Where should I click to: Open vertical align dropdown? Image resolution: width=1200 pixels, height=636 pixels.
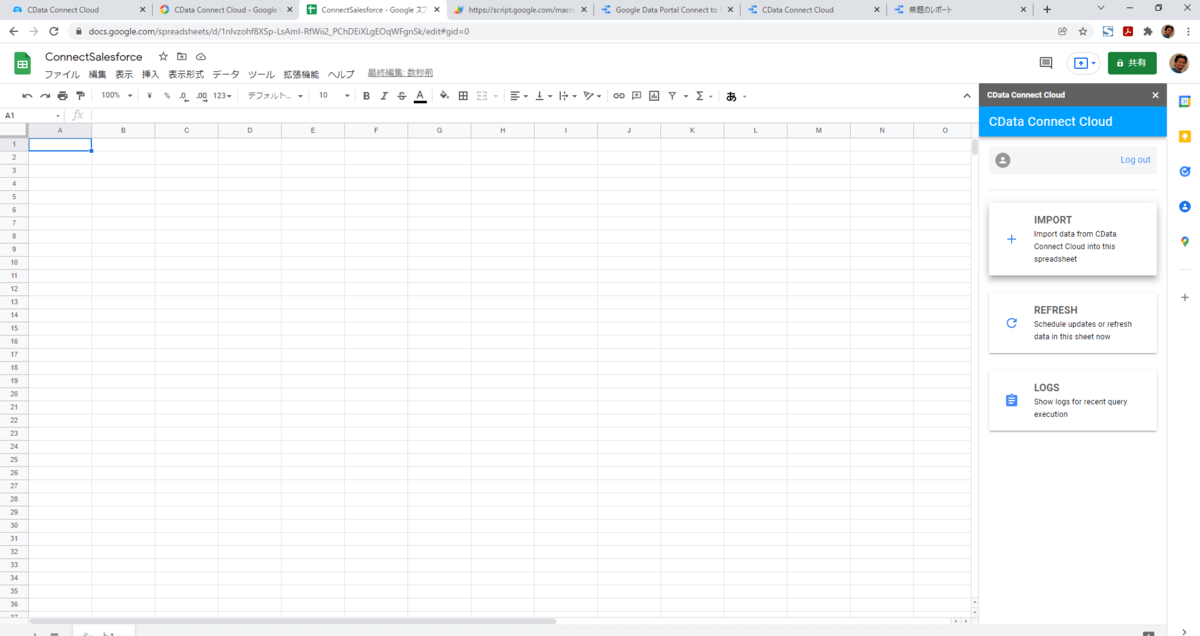pyautogui.click(x=544, y=96)
